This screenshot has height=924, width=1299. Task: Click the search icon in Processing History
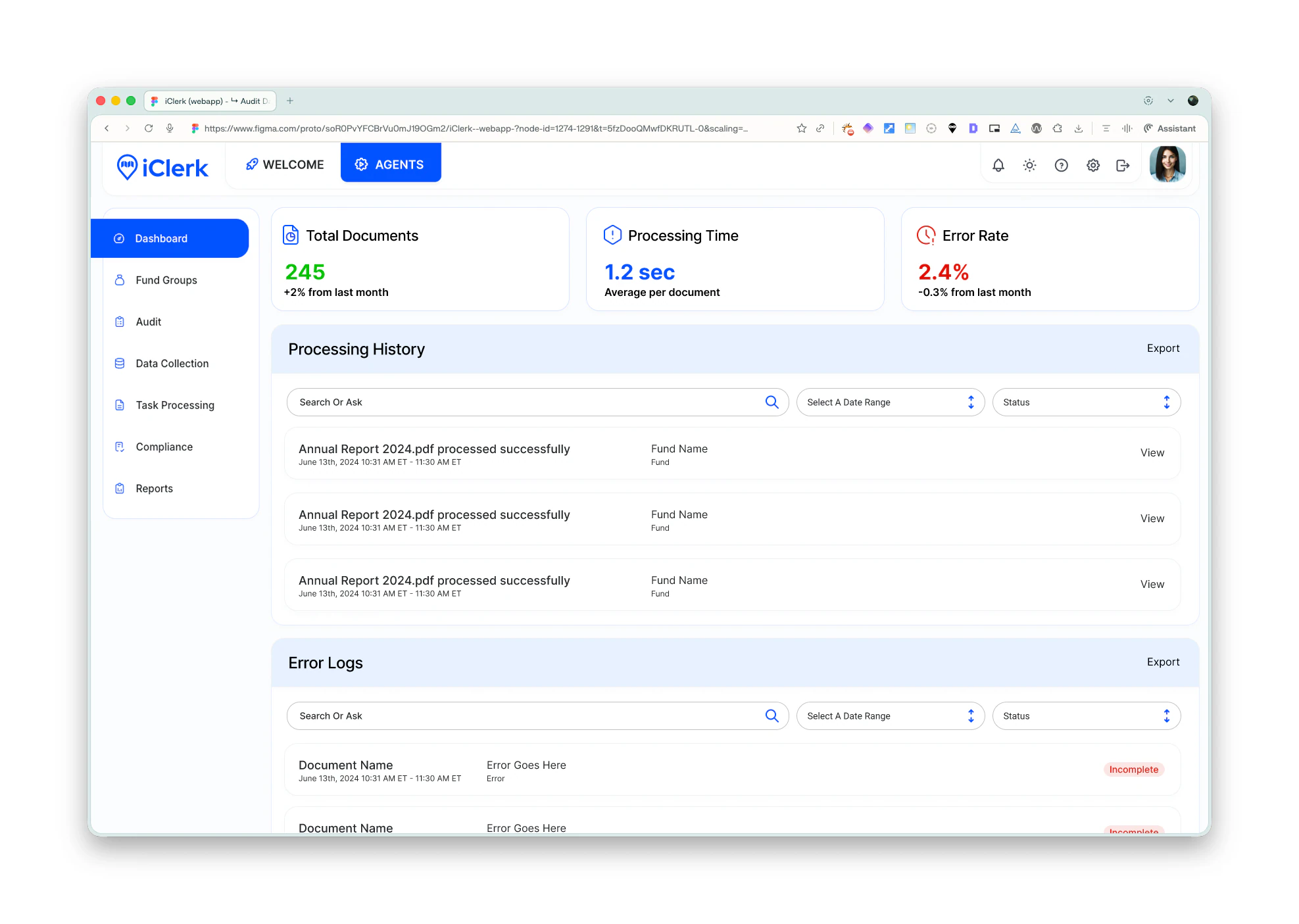[x=772, y=402]
